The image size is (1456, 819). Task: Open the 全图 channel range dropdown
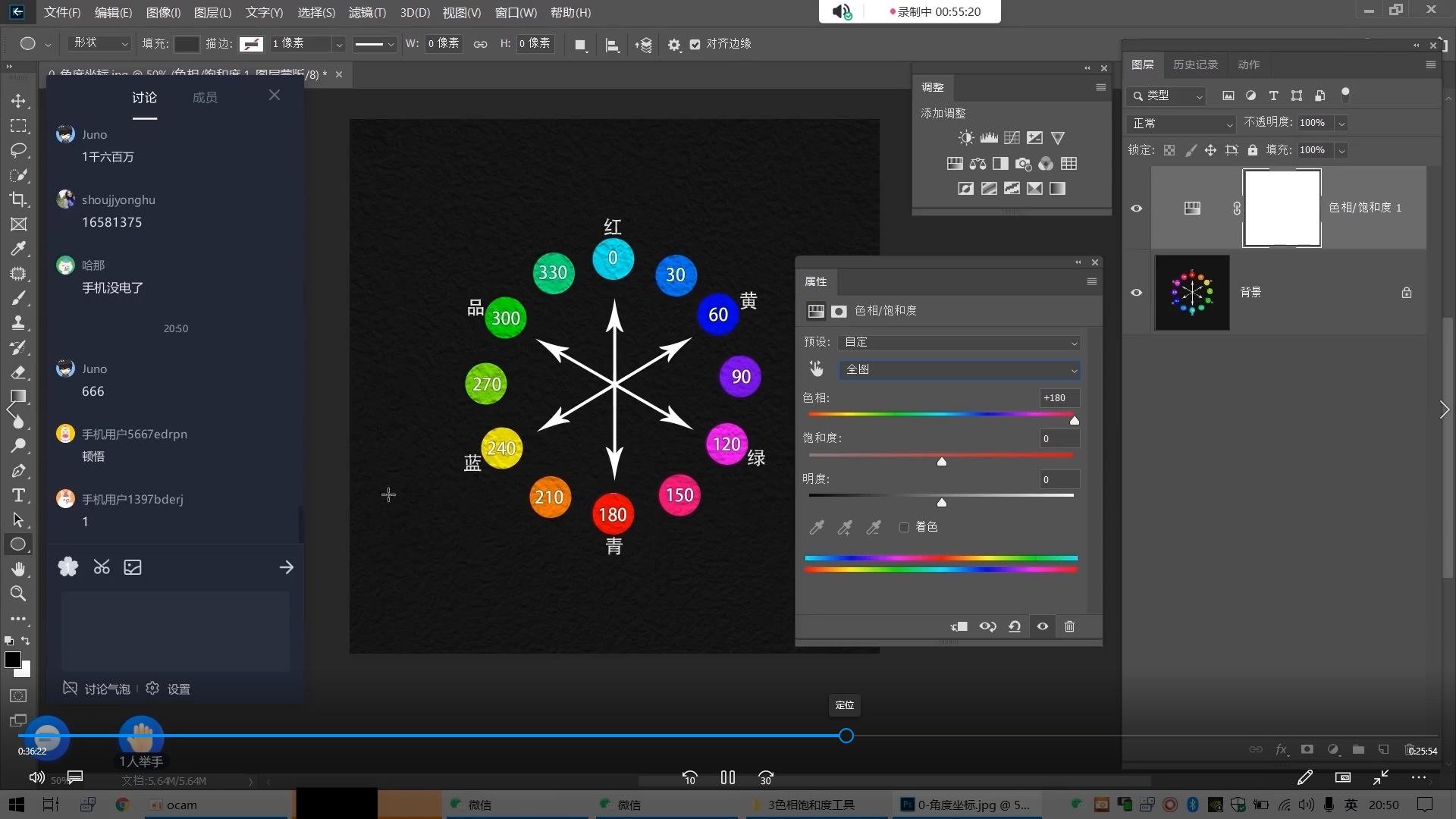tap(959, 370)
